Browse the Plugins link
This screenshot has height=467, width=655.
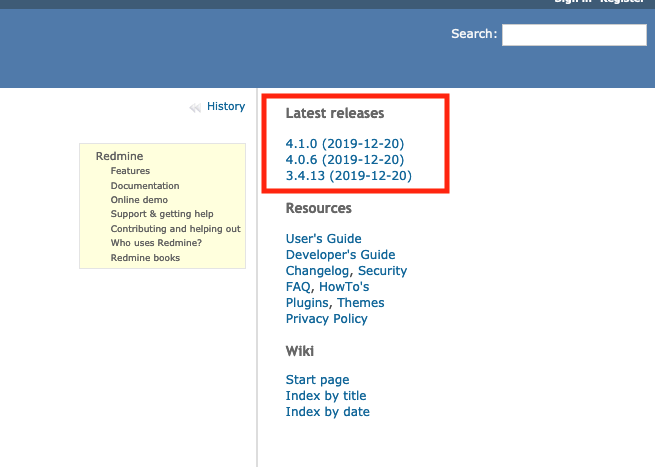307,303
